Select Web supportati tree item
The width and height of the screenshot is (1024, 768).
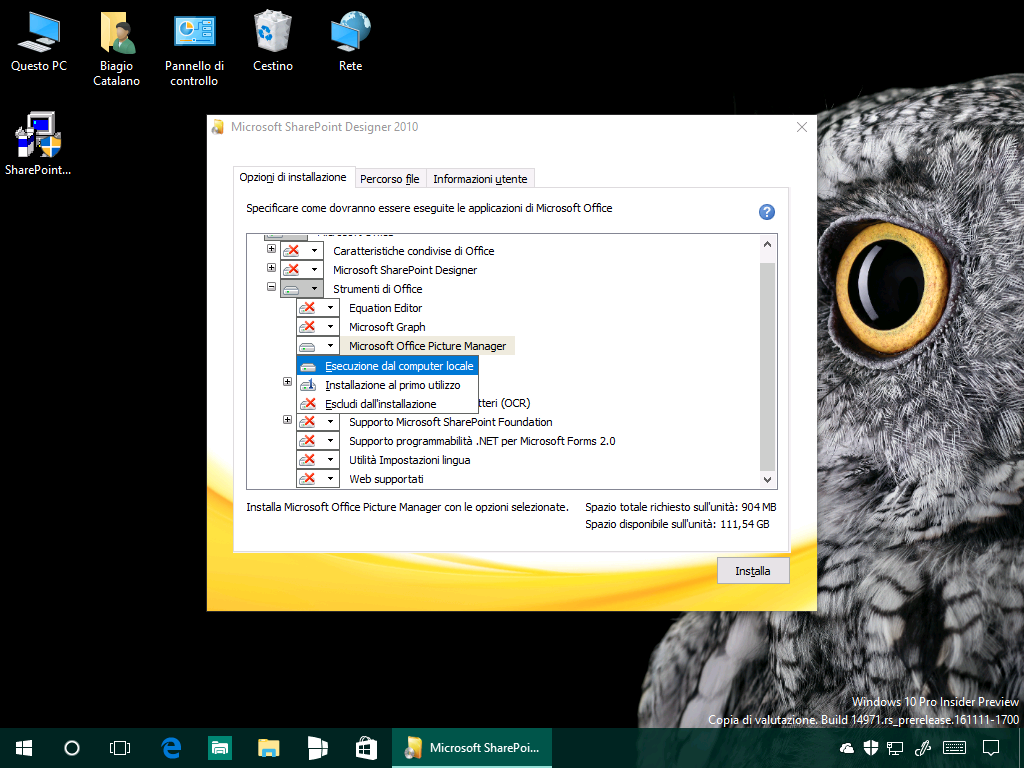pyautogui.click(x=386, y=479)
